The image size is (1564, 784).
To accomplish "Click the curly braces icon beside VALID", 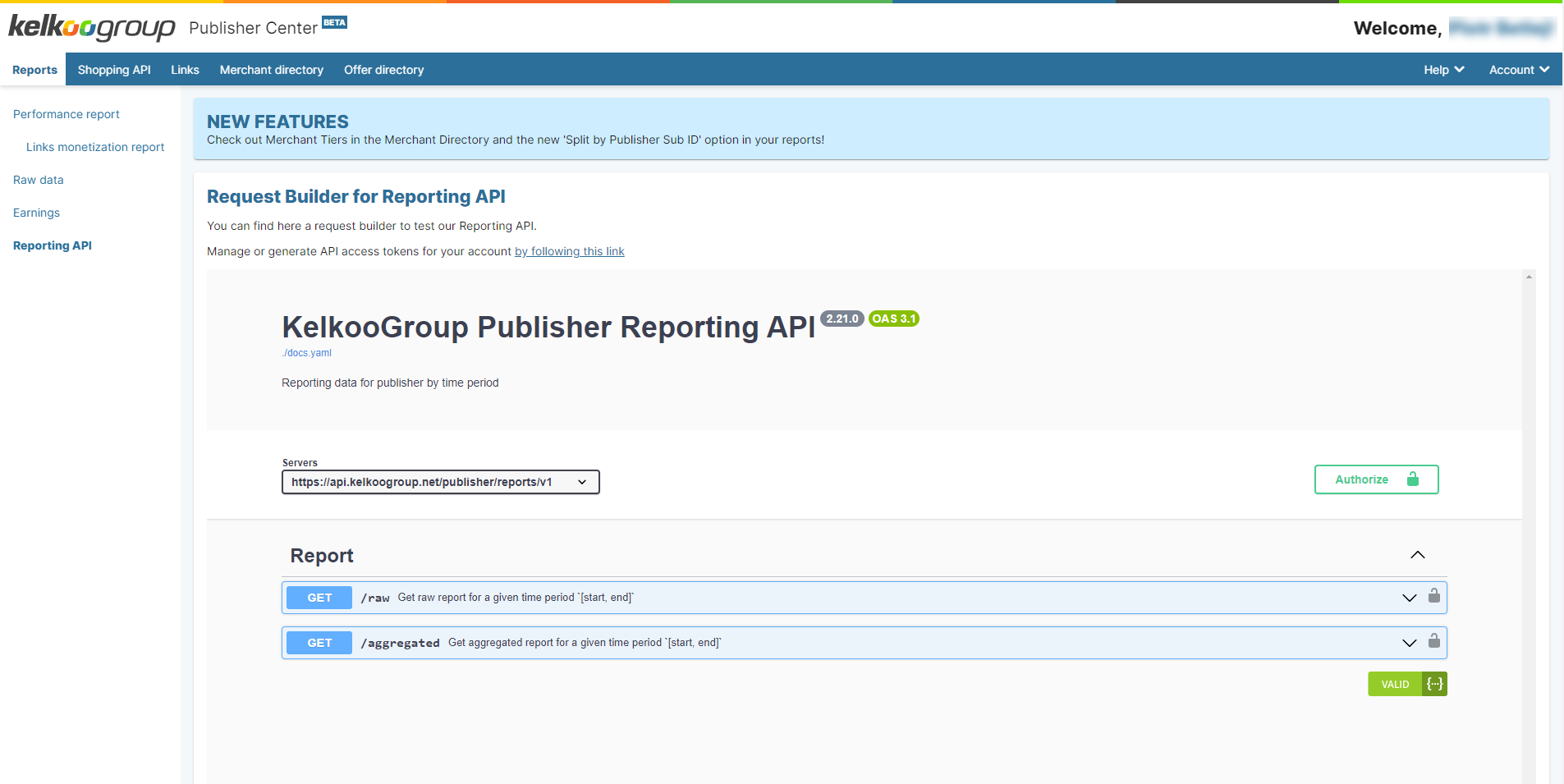I will [x=1434, y=684].
